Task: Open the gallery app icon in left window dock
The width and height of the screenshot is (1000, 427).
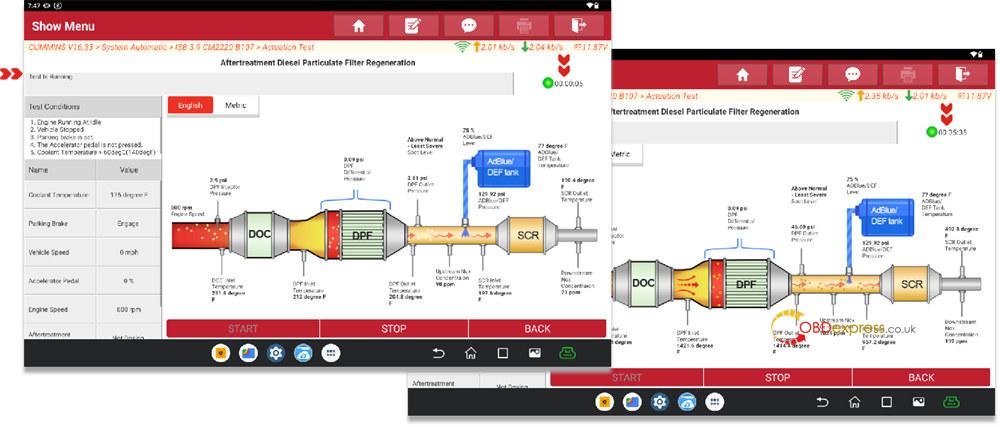Action: [248, 353]
